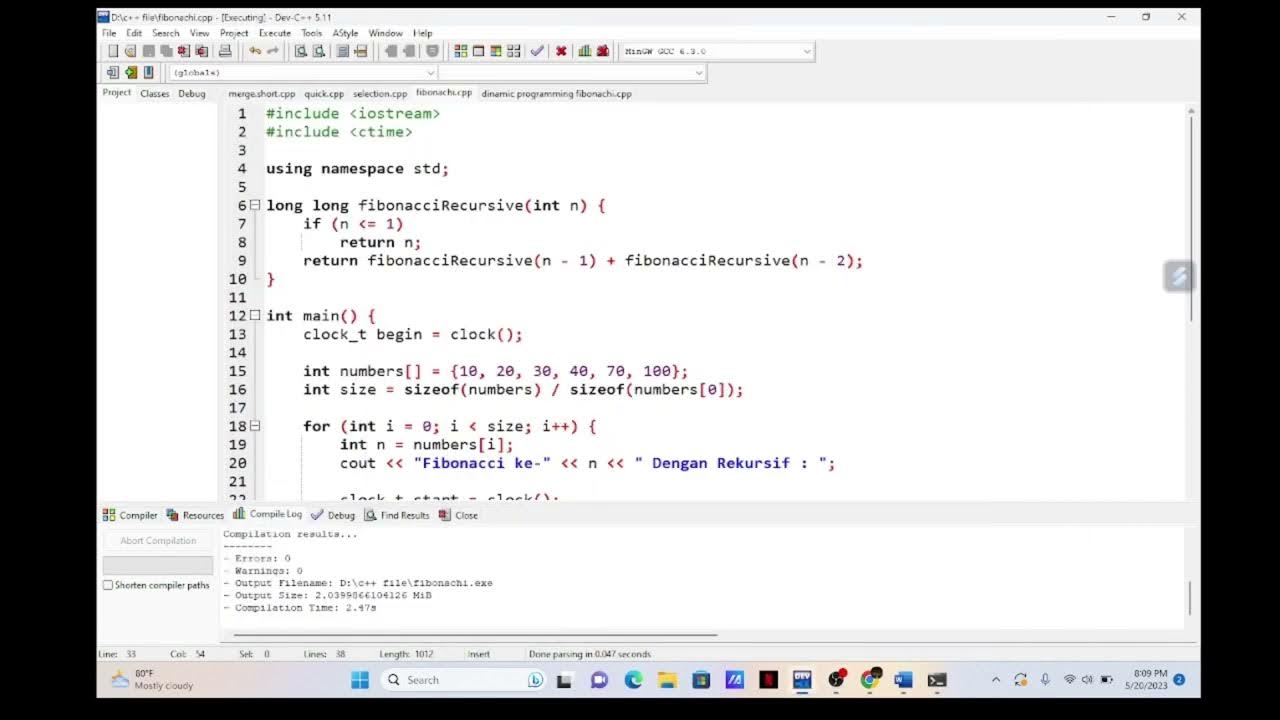This screenshot has width=1280, height=720.
Task: Click the Close All toolbar icon
Action: (x=201, y=51)
